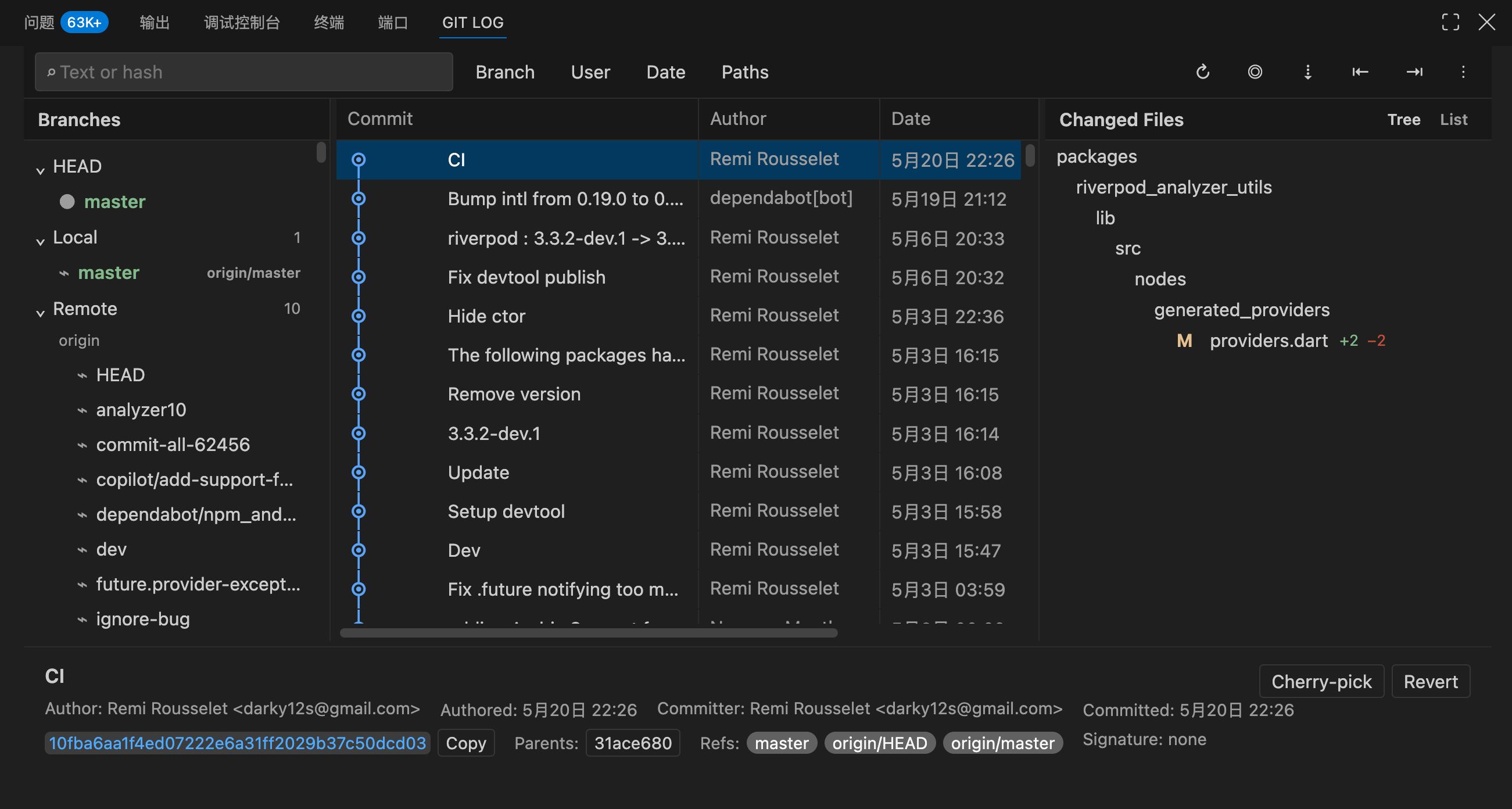Click the commit list vertical scrollbar
Screen dimensions: 1512x809
click(1030, 156)
